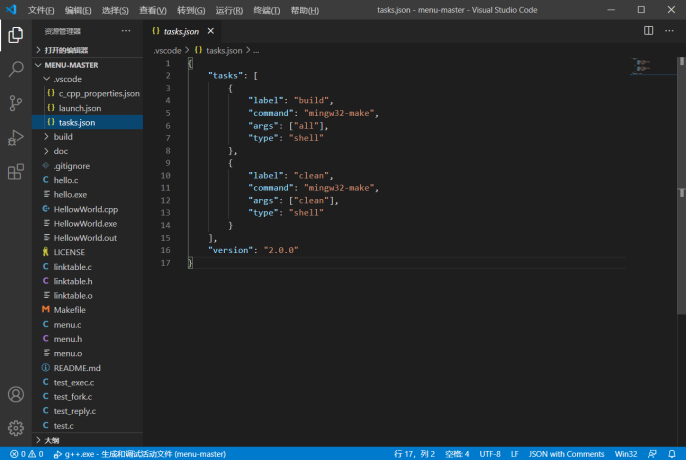The height and width of the screenshot is (460, 686).
Task: Select language mode JSON with Comments
Action: [566, 454]
